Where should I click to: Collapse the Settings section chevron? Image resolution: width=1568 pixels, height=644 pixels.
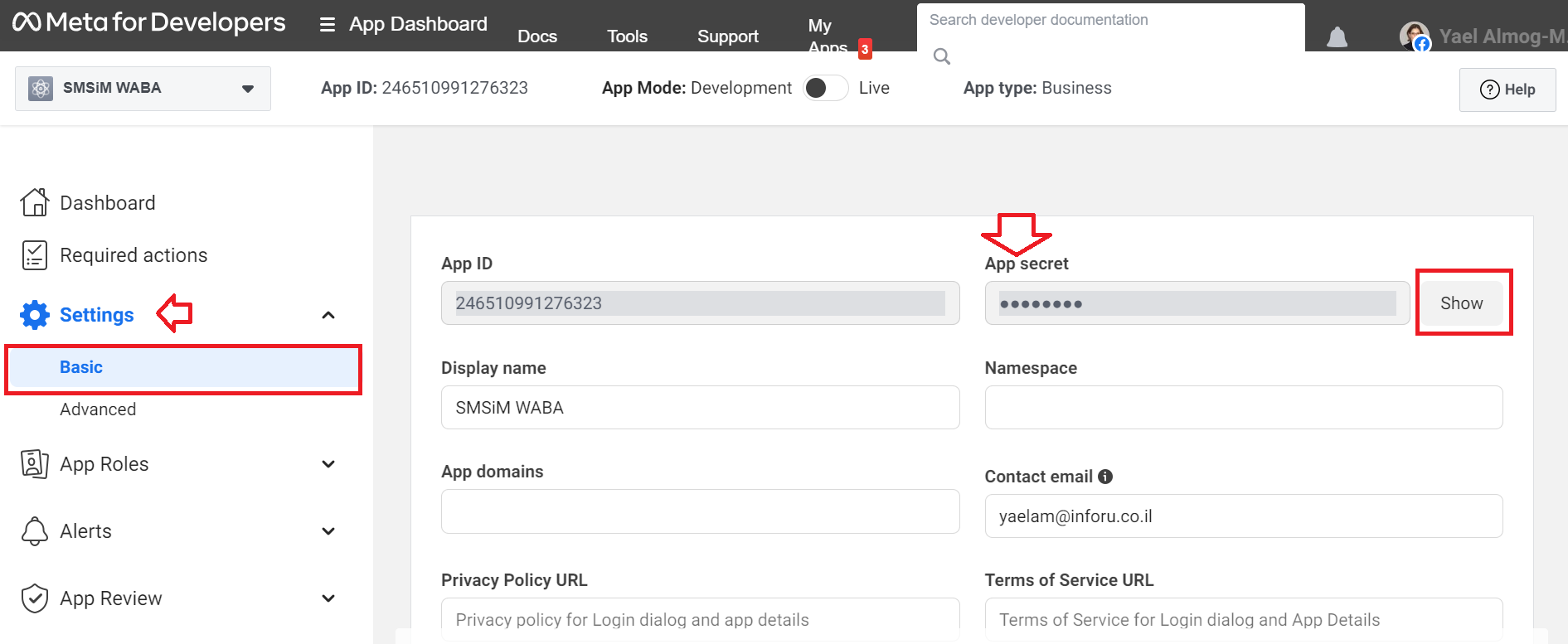tap(328, 315)
